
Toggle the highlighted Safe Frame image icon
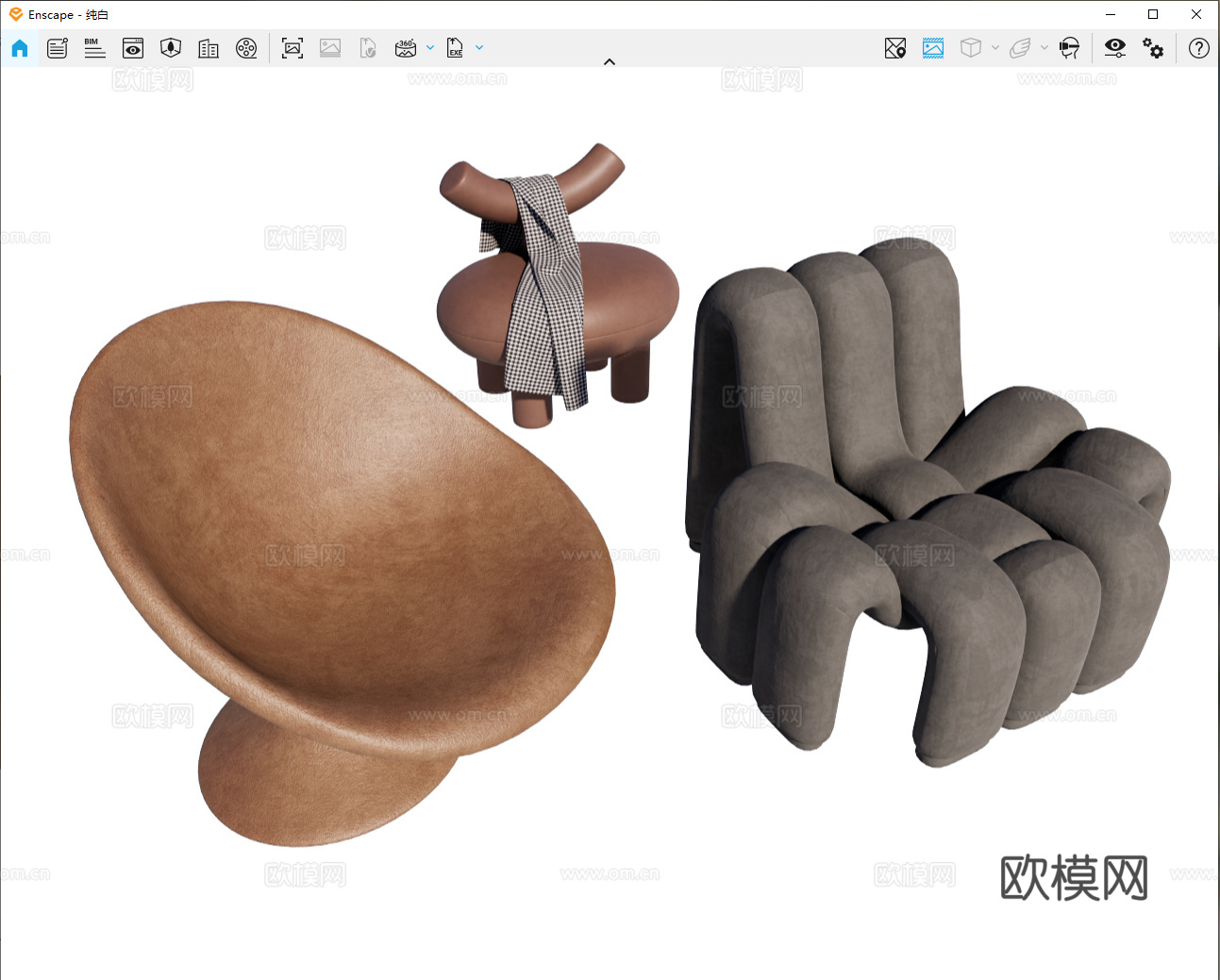pos(933,48)
